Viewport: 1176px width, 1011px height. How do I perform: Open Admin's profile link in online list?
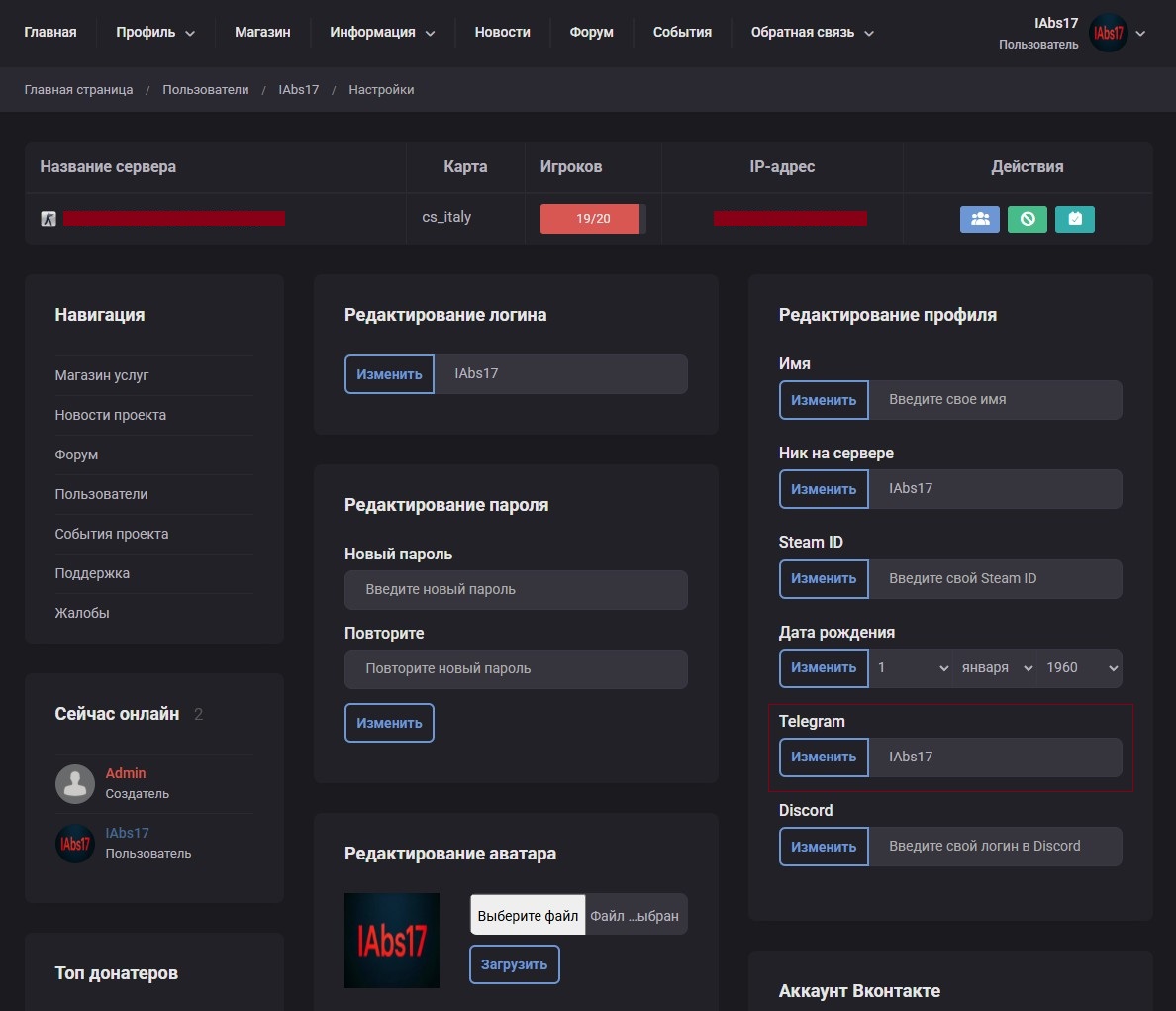pyautogui.click(x=126, y=773)
